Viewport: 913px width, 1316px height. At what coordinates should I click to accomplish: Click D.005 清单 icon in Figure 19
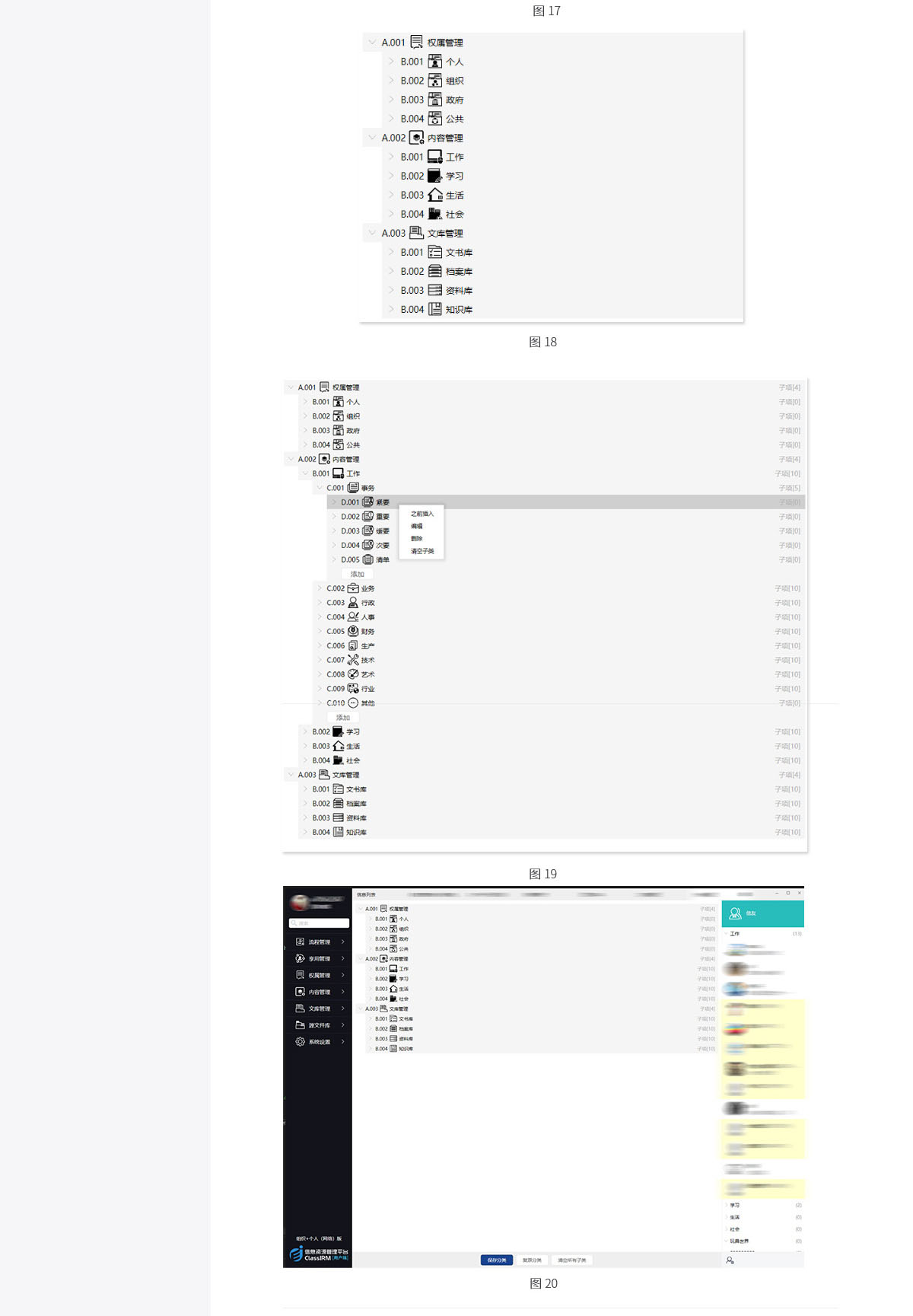click(x=367, y=559)
